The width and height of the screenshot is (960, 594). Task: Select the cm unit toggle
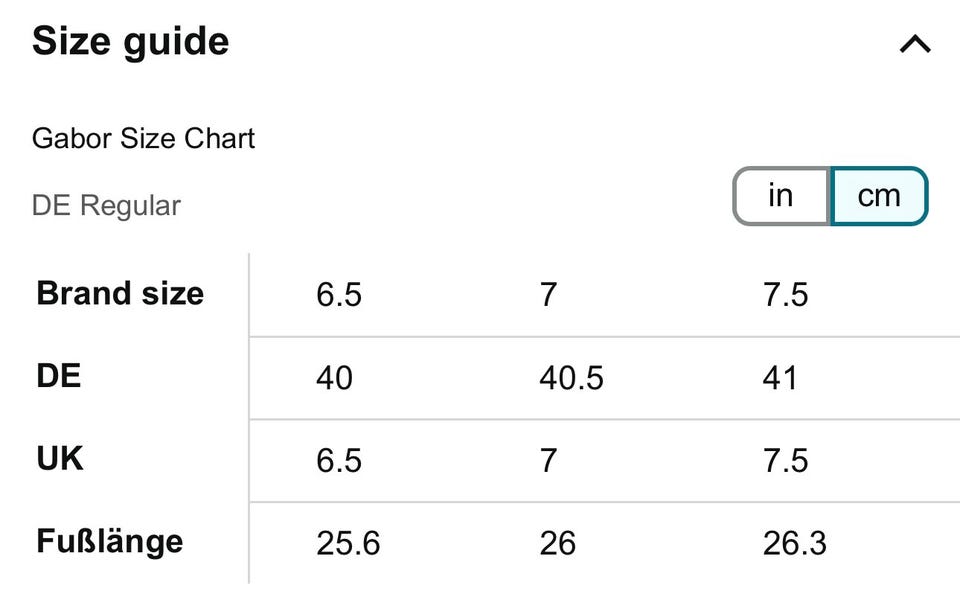[879, 195]
